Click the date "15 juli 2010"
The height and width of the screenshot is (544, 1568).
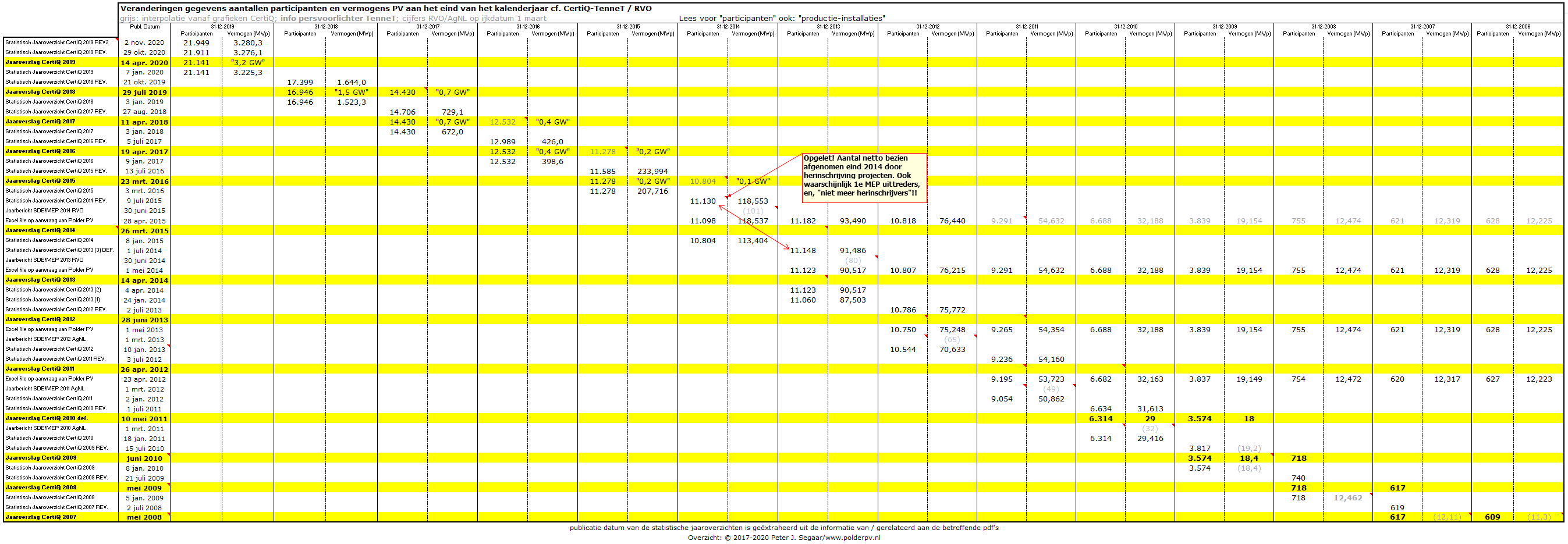[x=144, y=449]
